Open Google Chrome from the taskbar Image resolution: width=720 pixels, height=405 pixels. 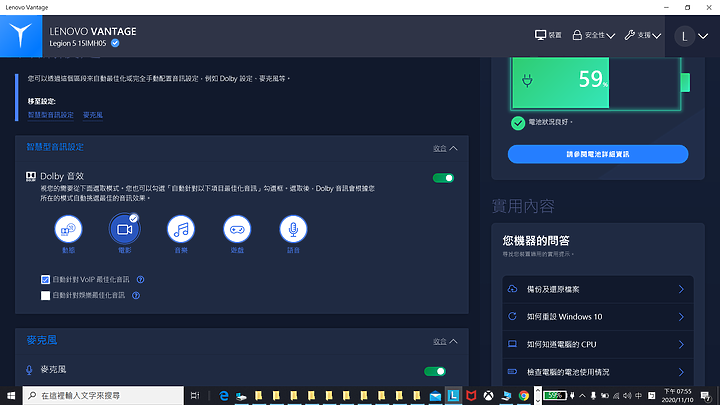click(x=524, y=395)
